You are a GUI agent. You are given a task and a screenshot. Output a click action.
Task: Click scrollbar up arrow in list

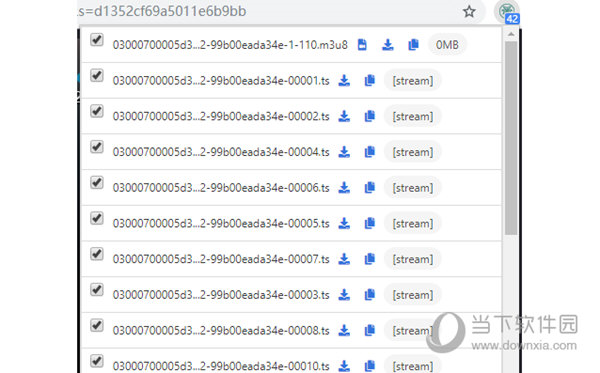pyautogui.click(x=511, y=34)
